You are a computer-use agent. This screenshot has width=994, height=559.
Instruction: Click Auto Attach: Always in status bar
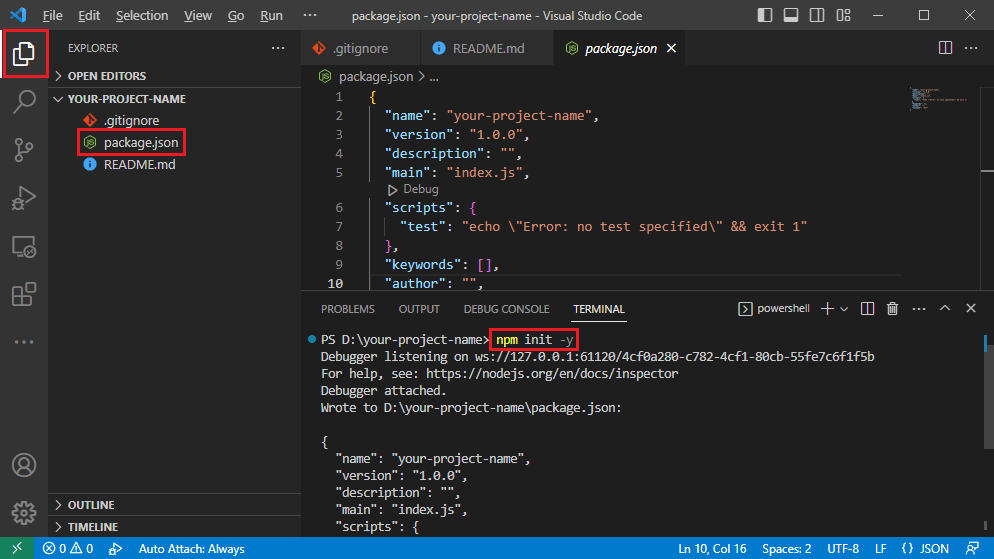click(191, 548)
